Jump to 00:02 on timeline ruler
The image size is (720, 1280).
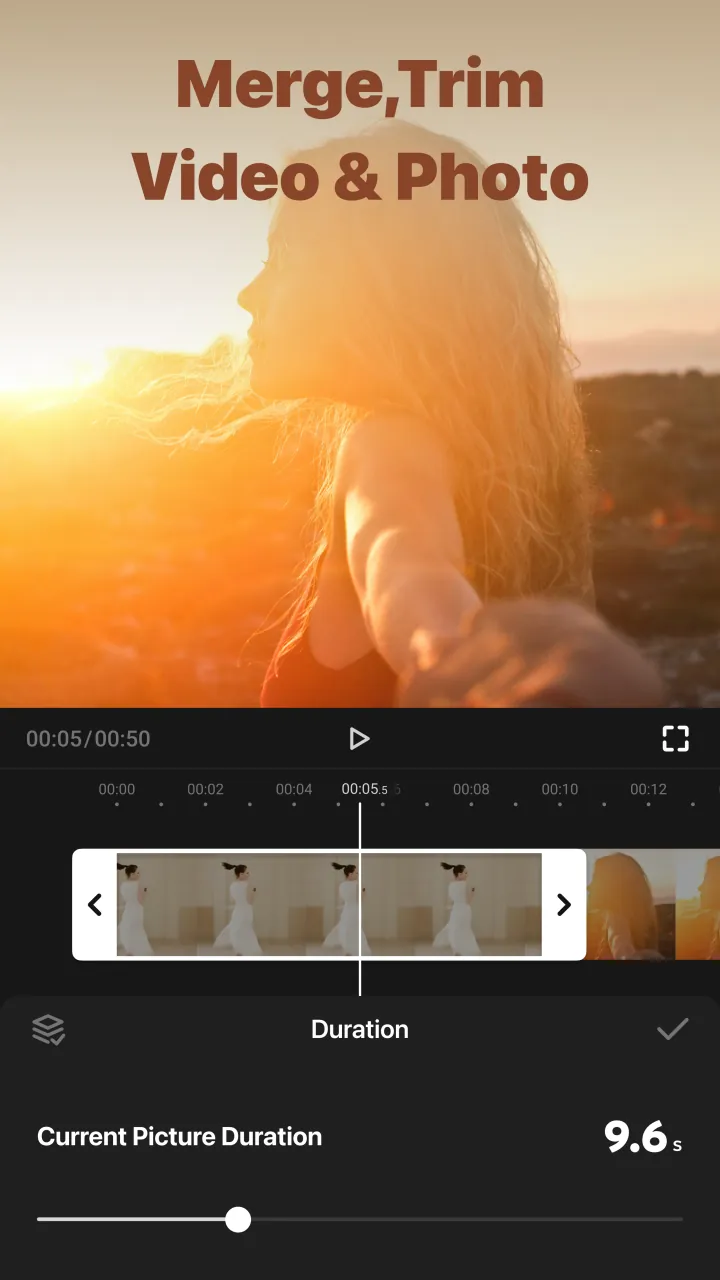[205, 789]
